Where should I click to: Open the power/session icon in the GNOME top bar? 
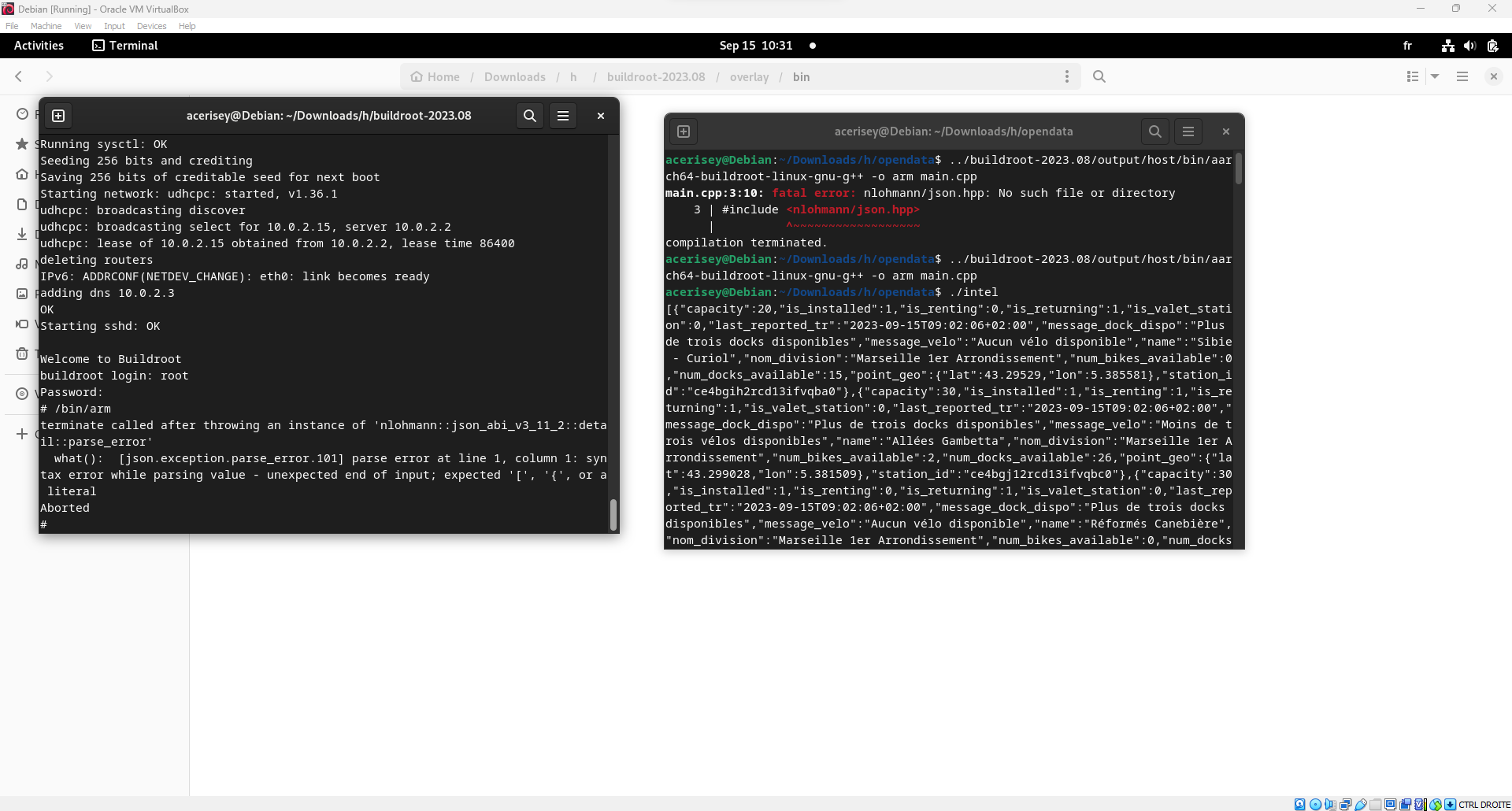[x=1492, y=46]
